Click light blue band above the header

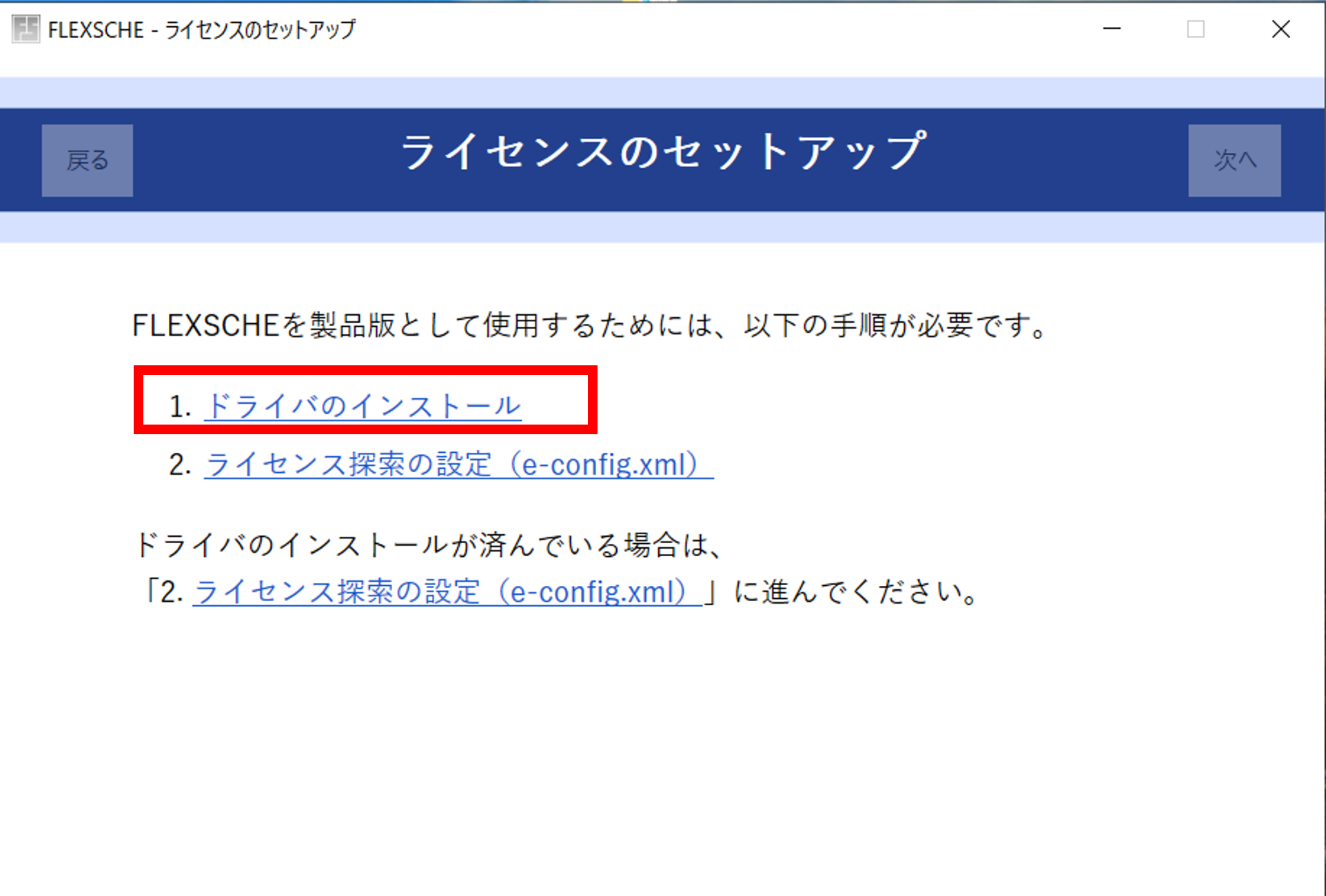pos(662,92)
